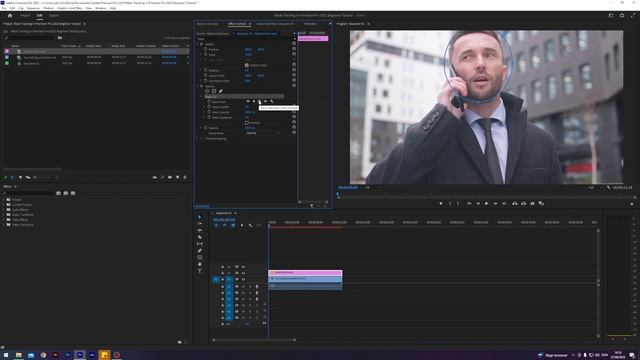Play the sequence in Program monitor

point(486,203)
